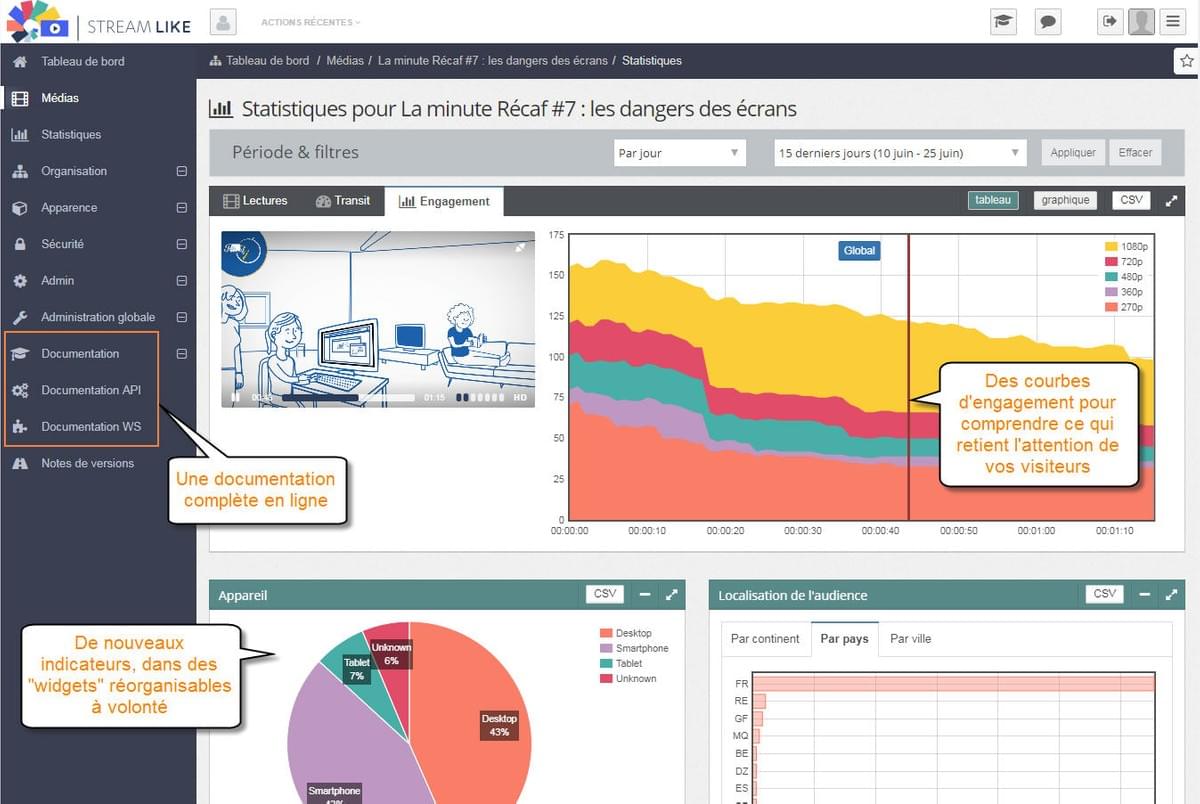Click the Streamlike logo
1200x804 pixels.
click(x=98, y=22)
